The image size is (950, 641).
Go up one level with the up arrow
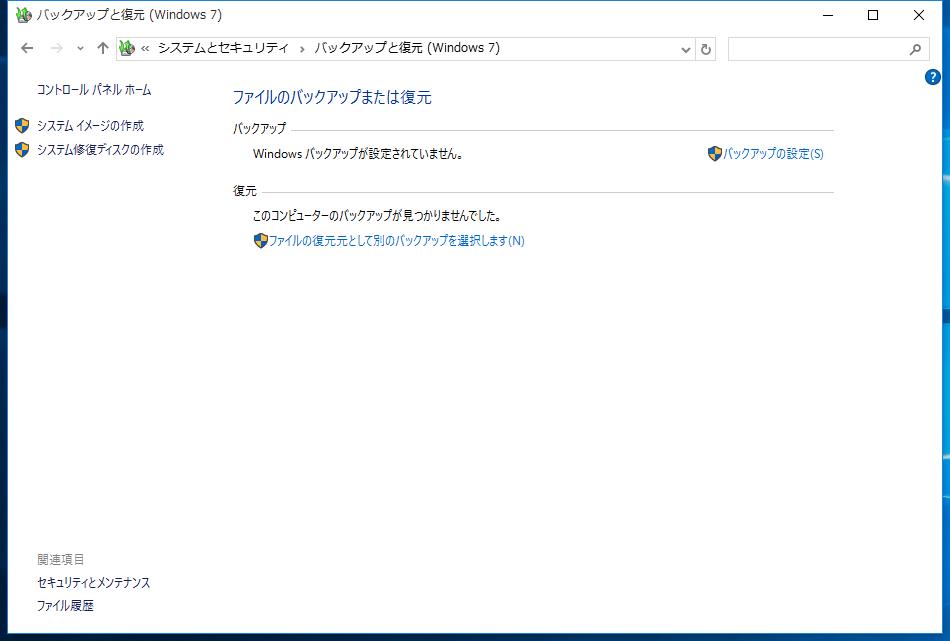point(102,48)
